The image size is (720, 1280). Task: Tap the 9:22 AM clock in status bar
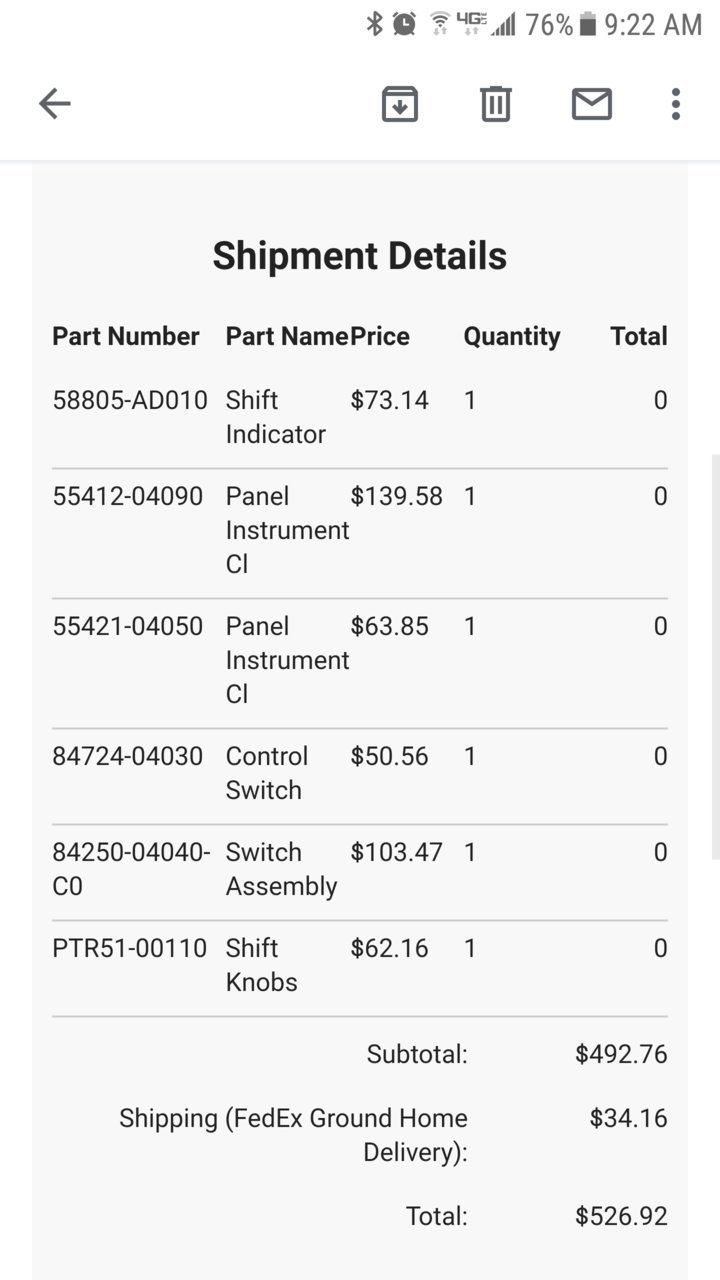[x=654, y=24]
